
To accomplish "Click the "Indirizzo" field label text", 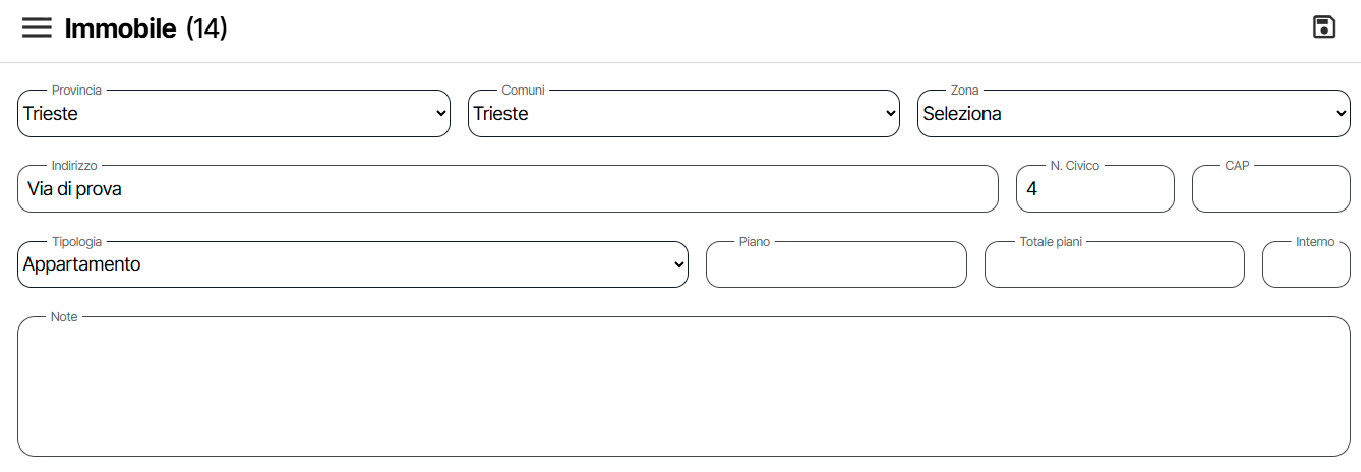I will [x=74, y=166].
